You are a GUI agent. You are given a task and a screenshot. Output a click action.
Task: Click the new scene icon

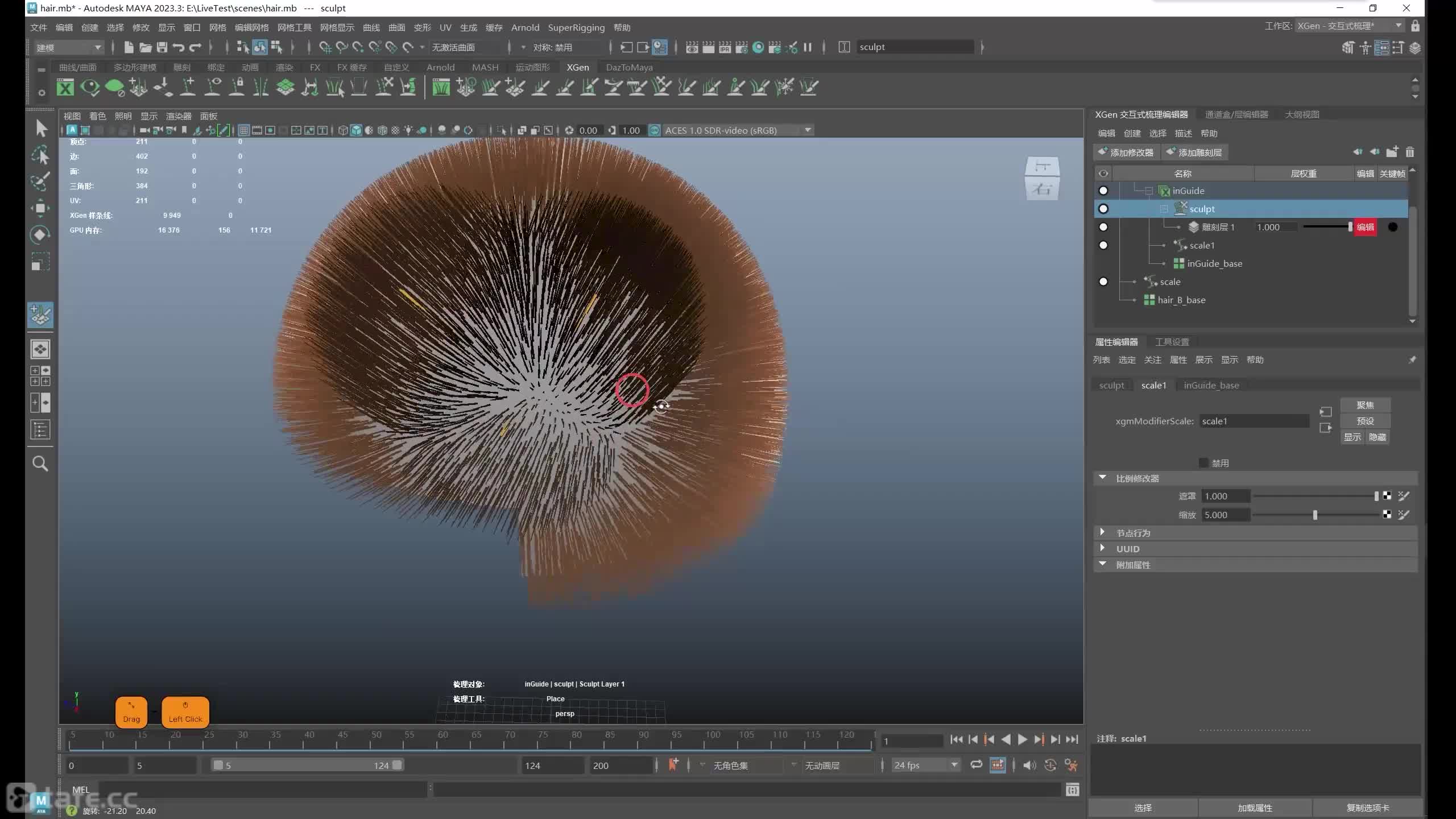(129, 47)
